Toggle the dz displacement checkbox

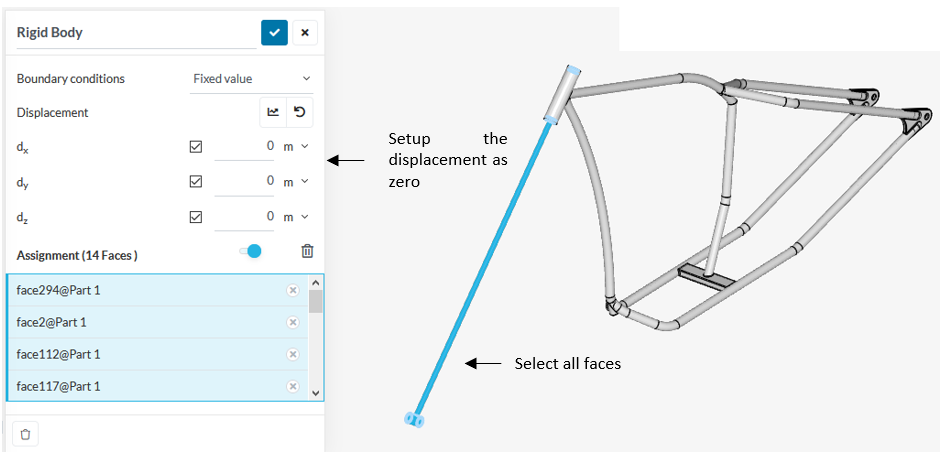pos(196,217)
